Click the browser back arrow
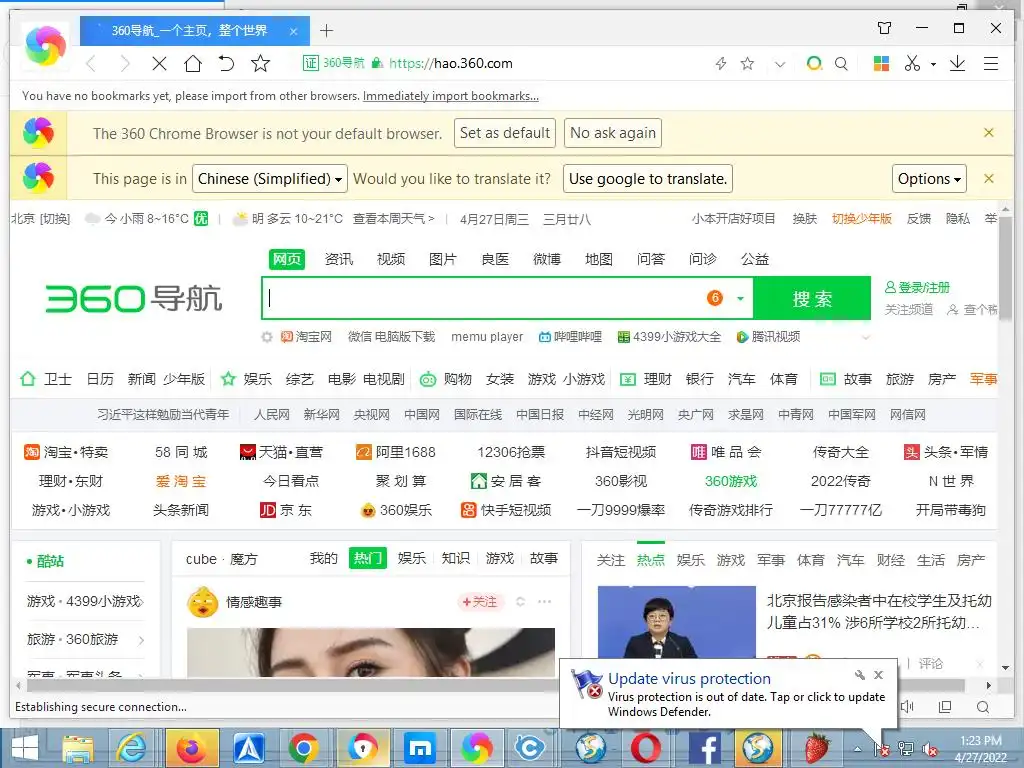1024x768 pixels. pos(91,63)
